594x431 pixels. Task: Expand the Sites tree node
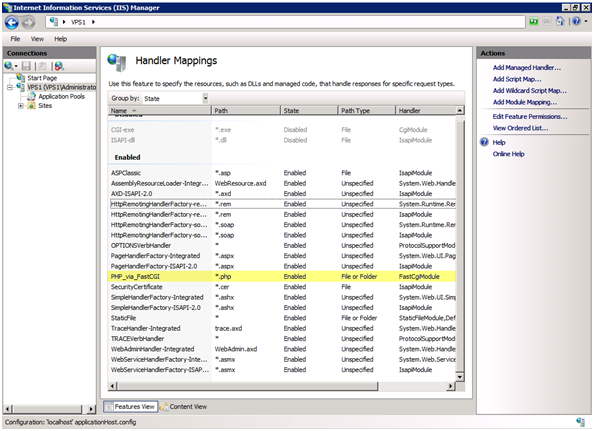[21, 106]
